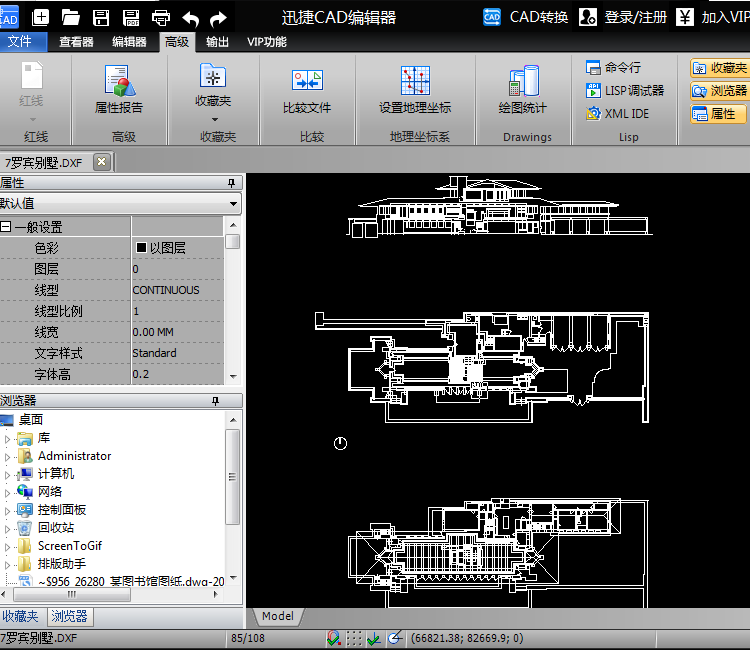Switch to the 查看器 tab
The image size is (750, 650).
click(x=76, y=42)
